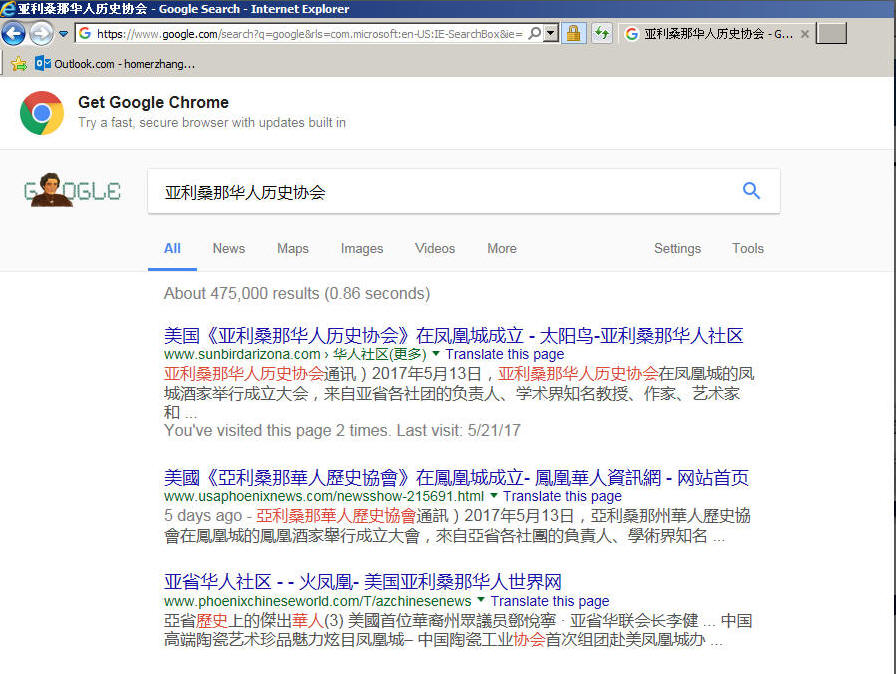Switch to the Videos tab
This screenshot has width=896, height=674.
tap(435, 248)
